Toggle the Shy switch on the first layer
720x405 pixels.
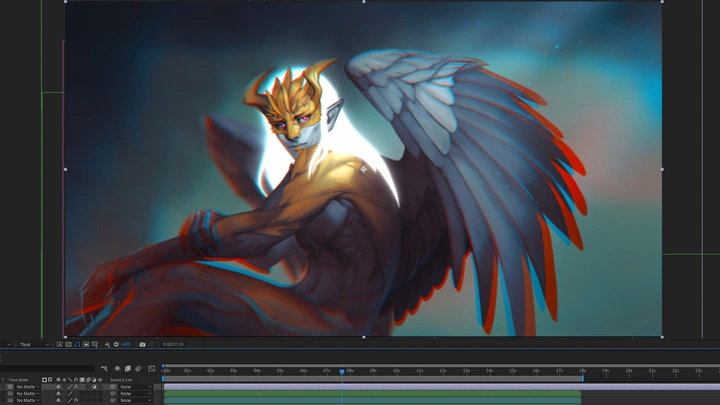(58, 387)
